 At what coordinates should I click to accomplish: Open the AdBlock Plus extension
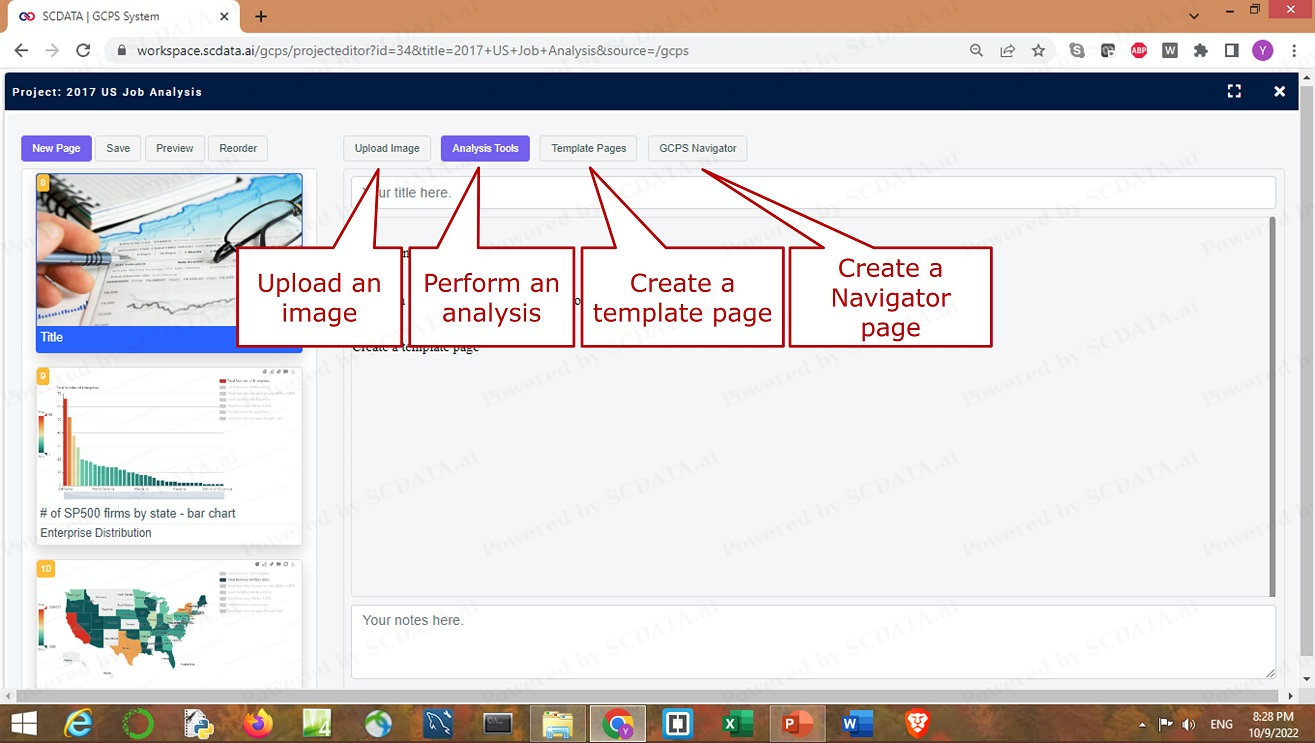[x=1138, y=50]
